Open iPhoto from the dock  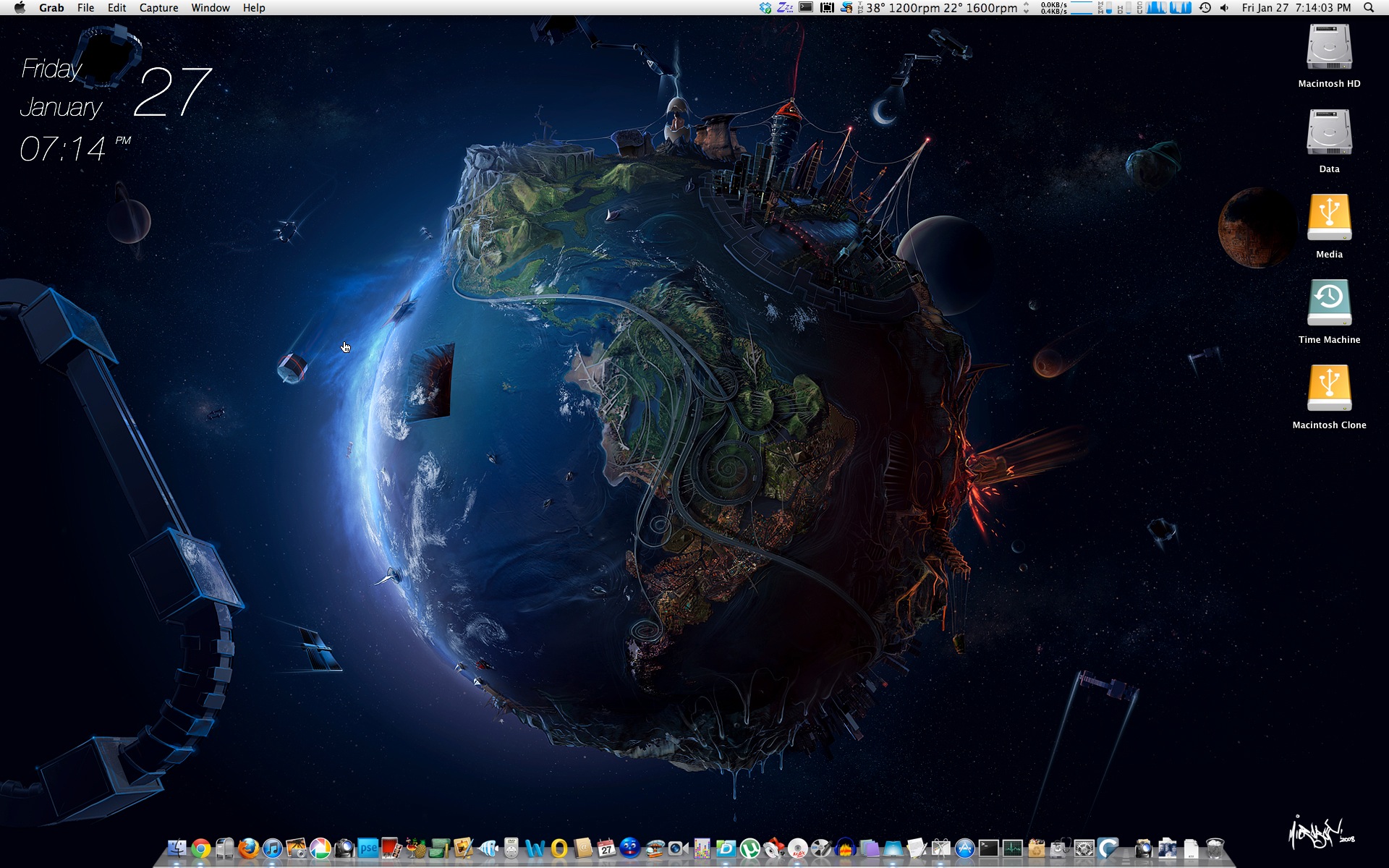tap(296, 848)
